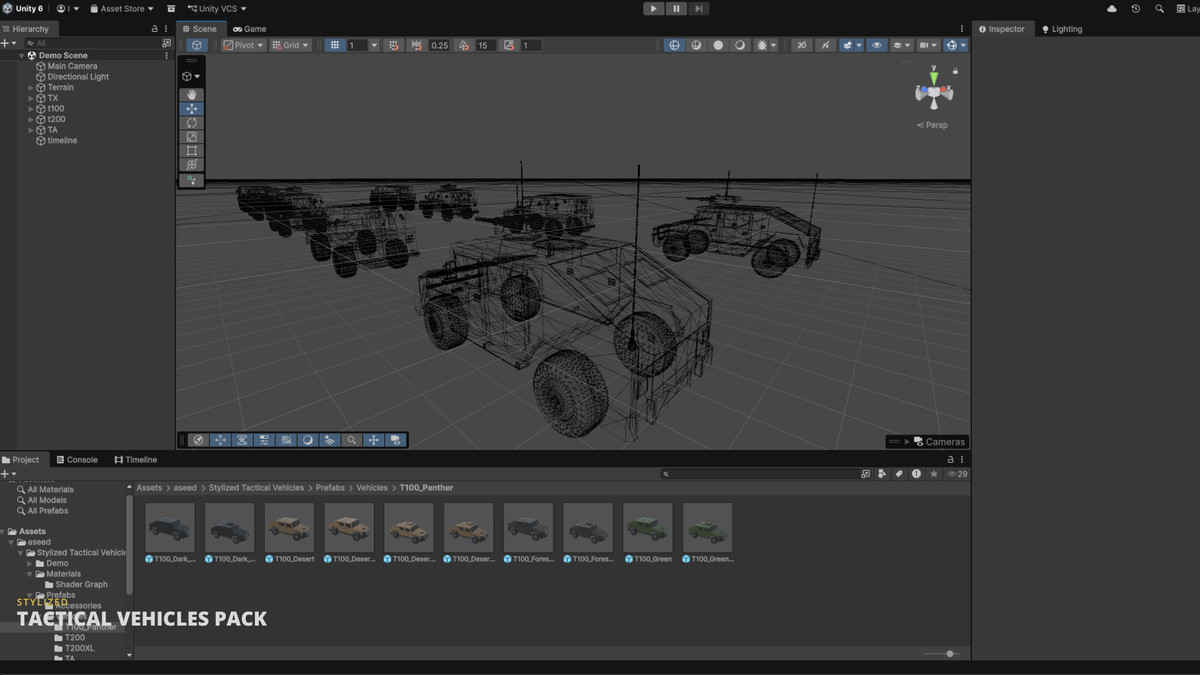1200x675 pixels.
Task: Toggle the scene visibility eye button
Action: pyautogui.click(x=877, y=45)
